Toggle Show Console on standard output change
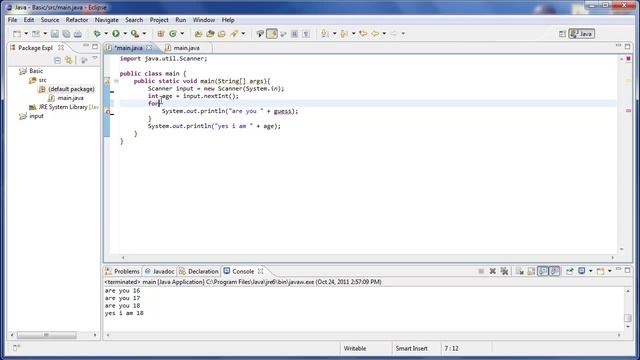Viewport: 640px width, 360px height. pyautogui.click(x=543, y=271)
